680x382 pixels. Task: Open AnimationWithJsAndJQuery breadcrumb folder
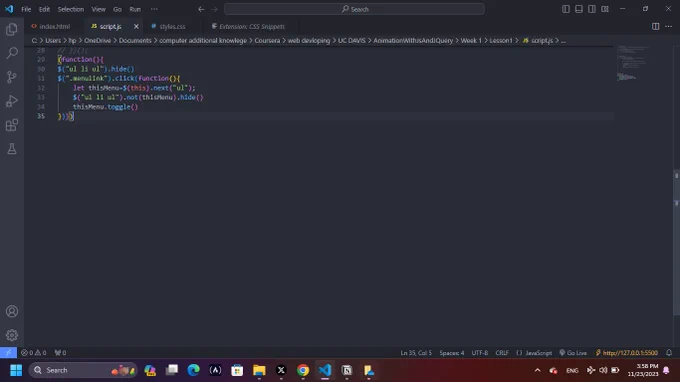(x=413, y=40)
